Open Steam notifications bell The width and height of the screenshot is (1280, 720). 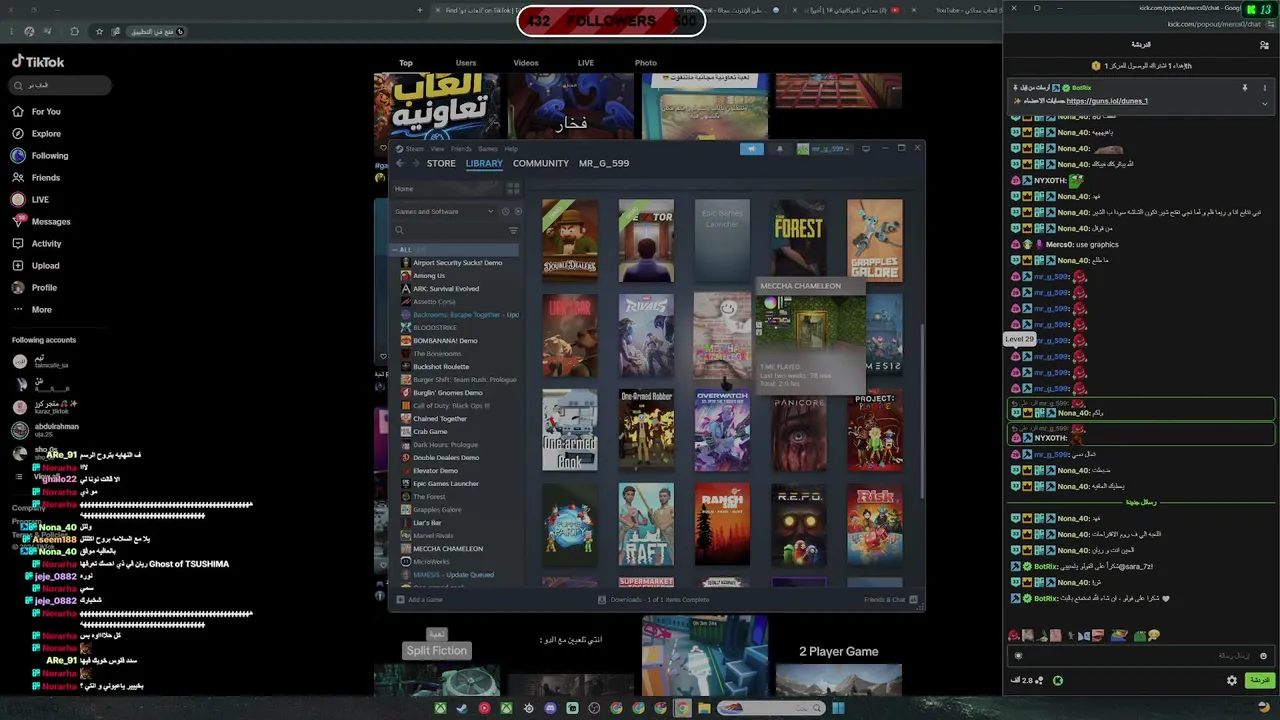click(x=780, y=149)
